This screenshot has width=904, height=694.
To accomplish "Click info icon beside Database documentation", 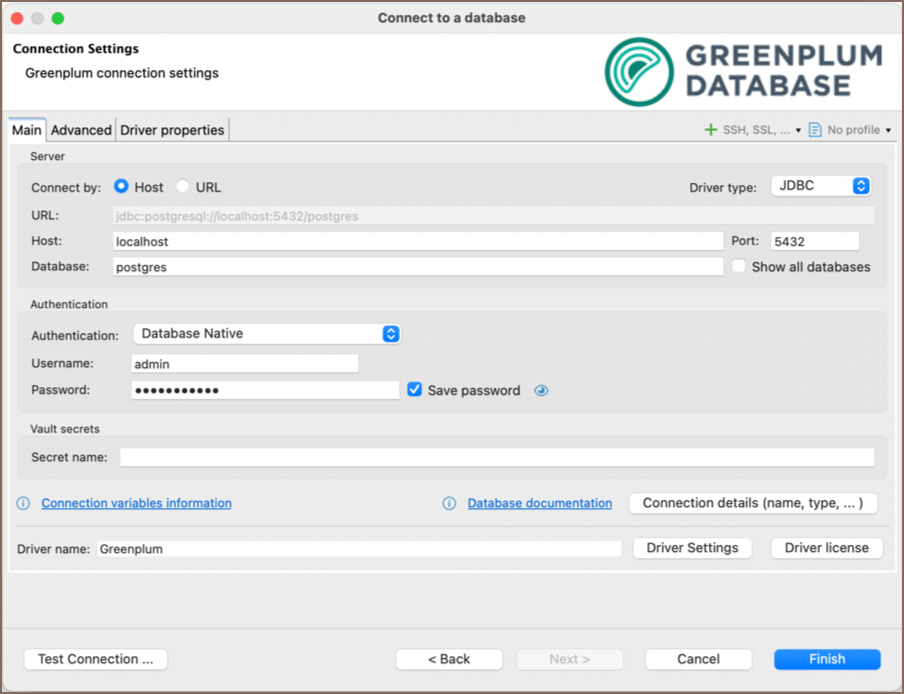I will (450, 503).
